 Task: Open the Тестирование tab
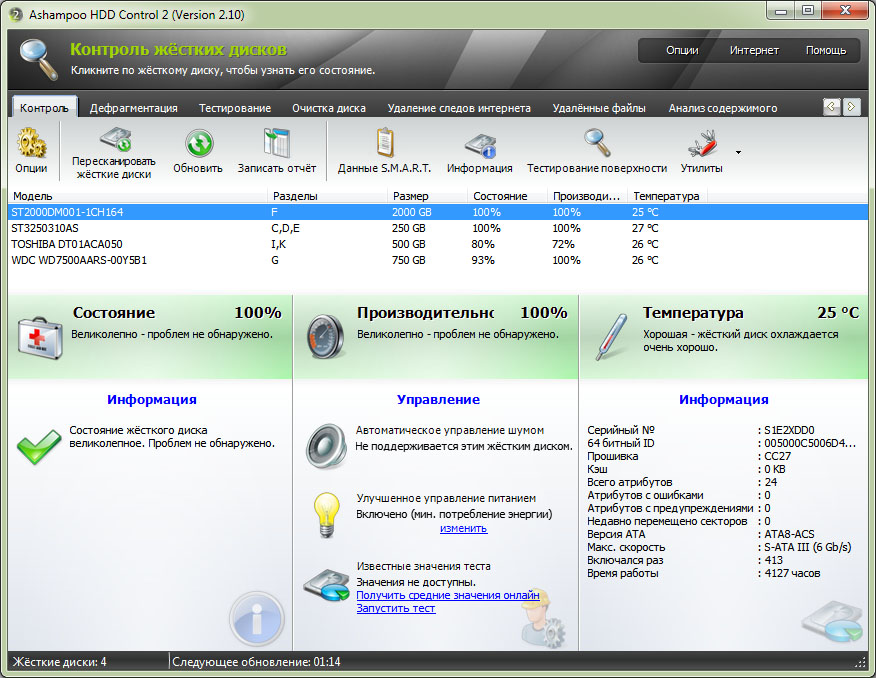click(x=235, y=108)
